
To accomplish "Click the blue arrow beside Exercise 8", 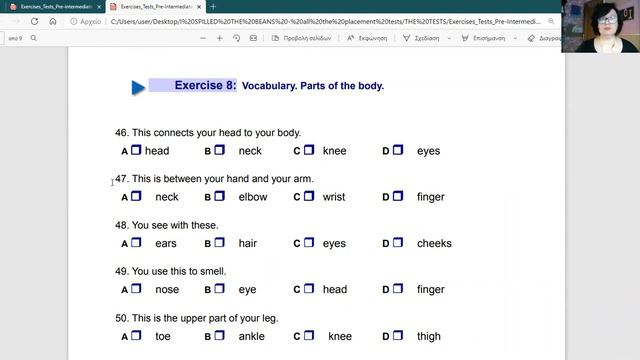I will pyautogui.click(x=138, y=87).
